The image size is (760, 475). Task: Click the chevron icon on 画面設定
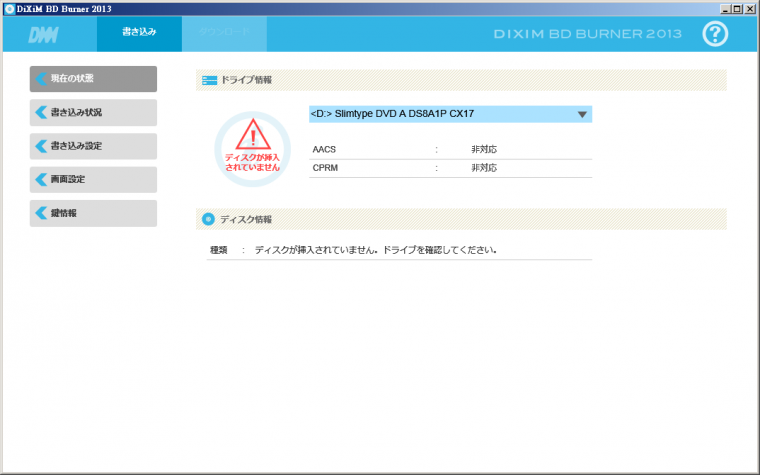(41, 180)
